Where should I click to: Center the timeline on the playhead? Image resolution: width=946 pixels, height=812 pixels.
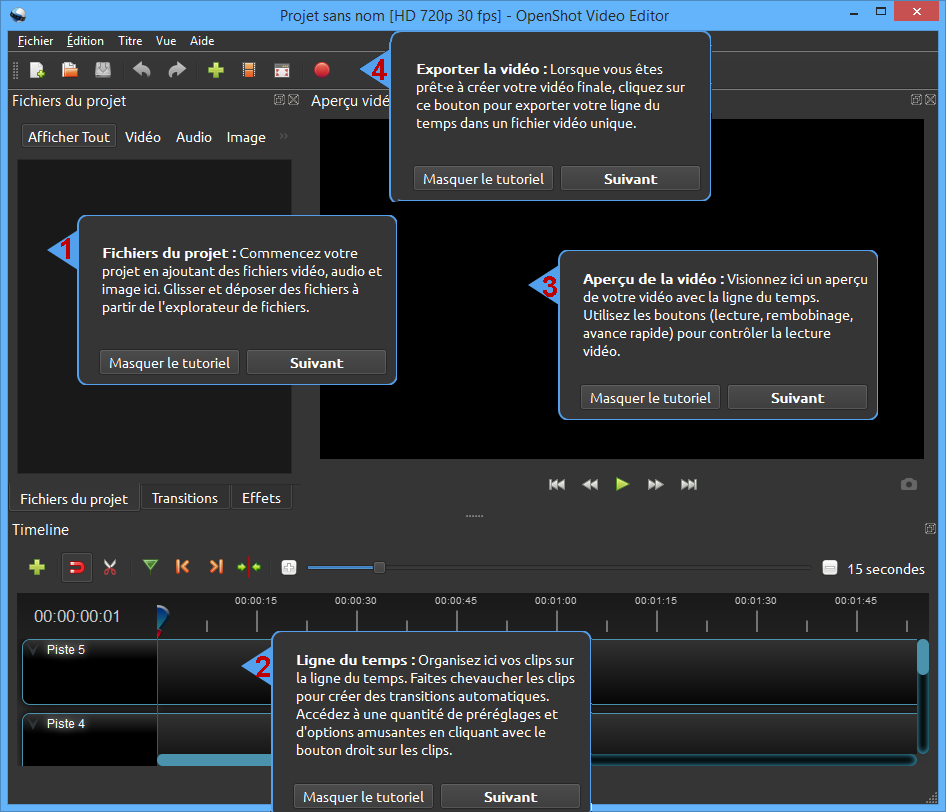coord(249,567)
